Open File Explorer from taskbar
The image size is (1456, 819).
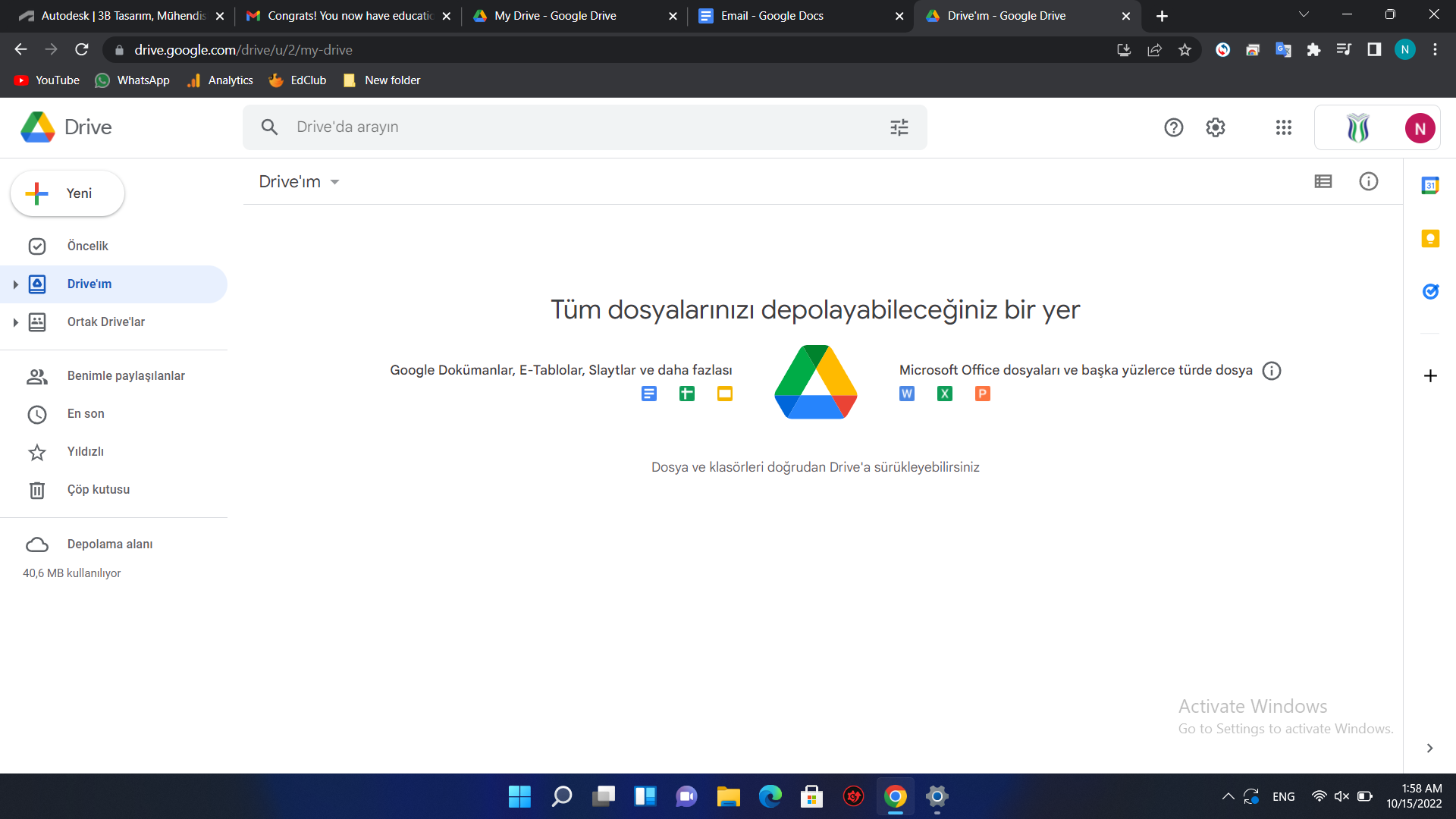click(728, 797)
